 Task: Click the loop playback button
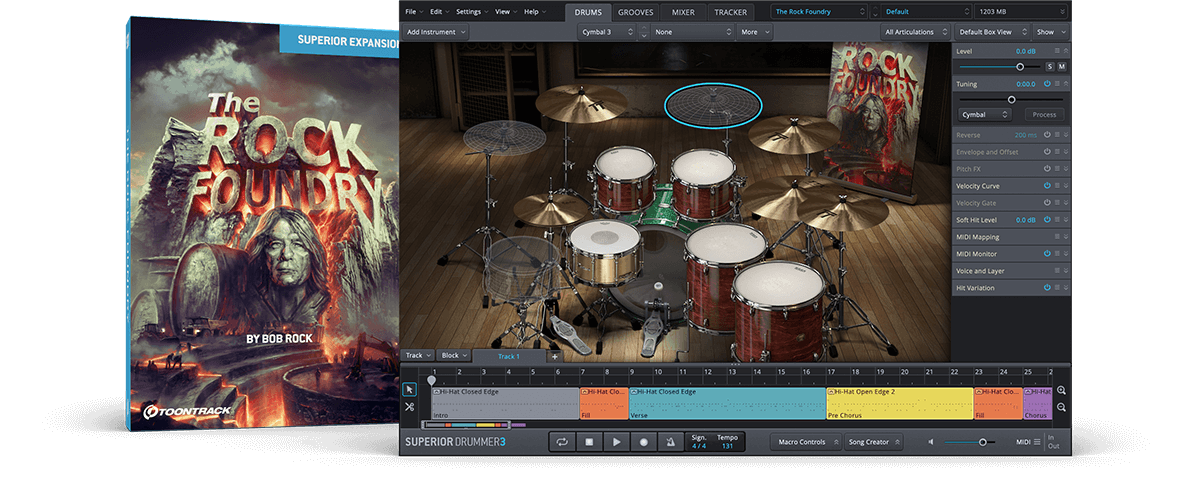pyautogui.click(x=562, y=442)
